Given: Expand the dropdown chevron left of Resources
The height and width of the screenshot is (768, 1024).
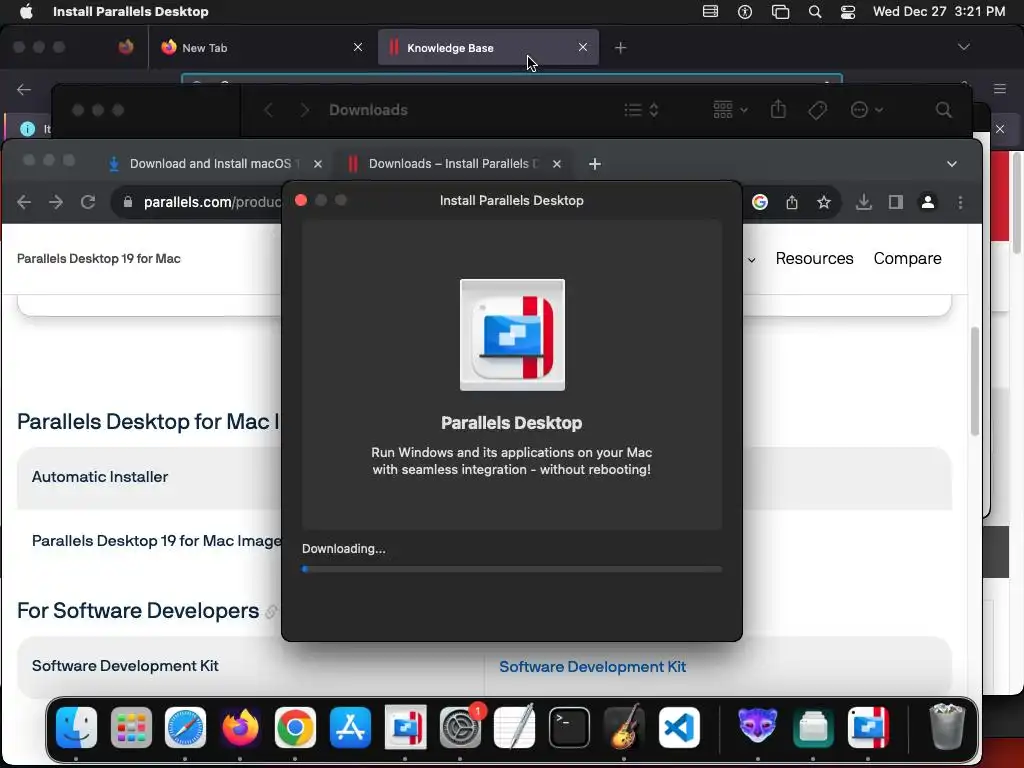Looking at the screenshot, I should (x=752, y=260).
